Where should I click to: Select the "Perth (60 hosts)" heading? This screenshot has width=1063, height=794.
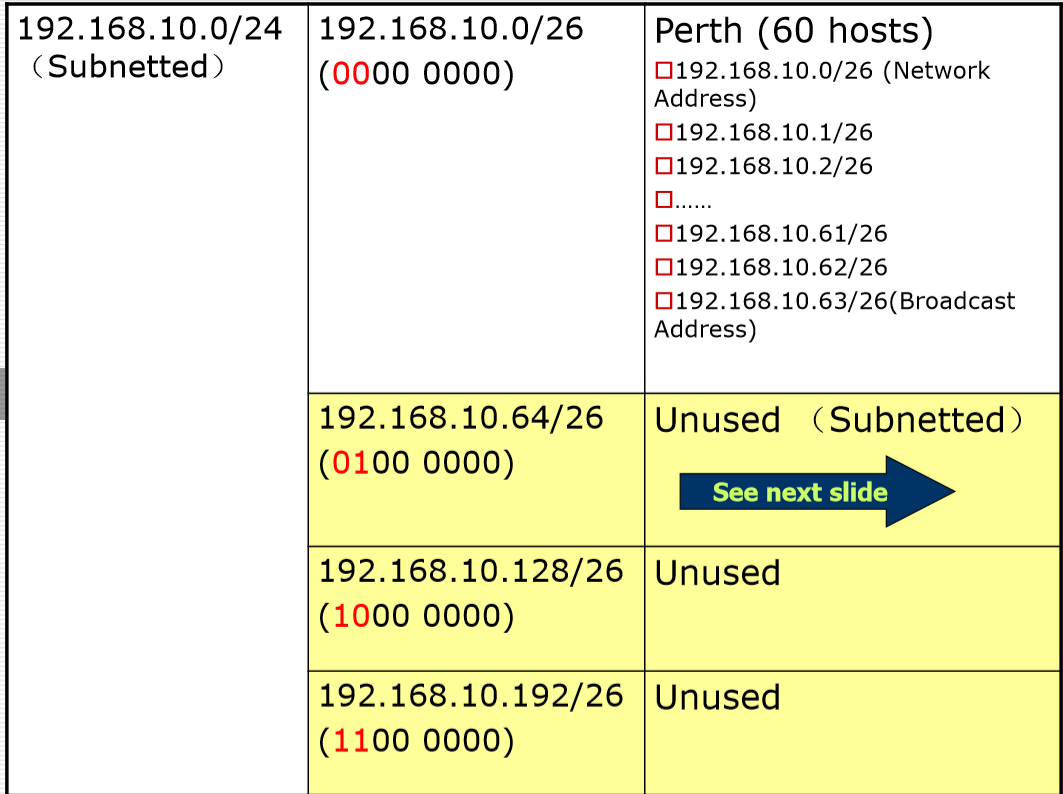793,32
